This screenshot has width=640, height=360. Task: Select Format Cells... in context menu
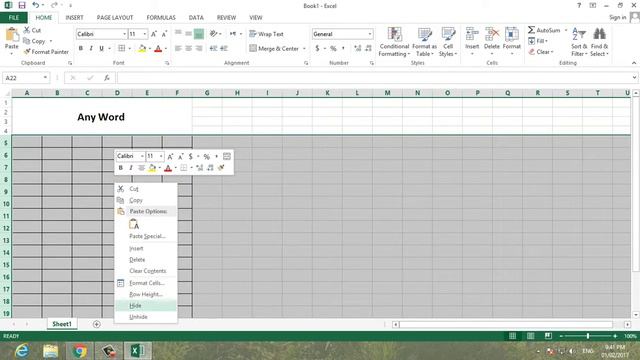coord(146,283)
